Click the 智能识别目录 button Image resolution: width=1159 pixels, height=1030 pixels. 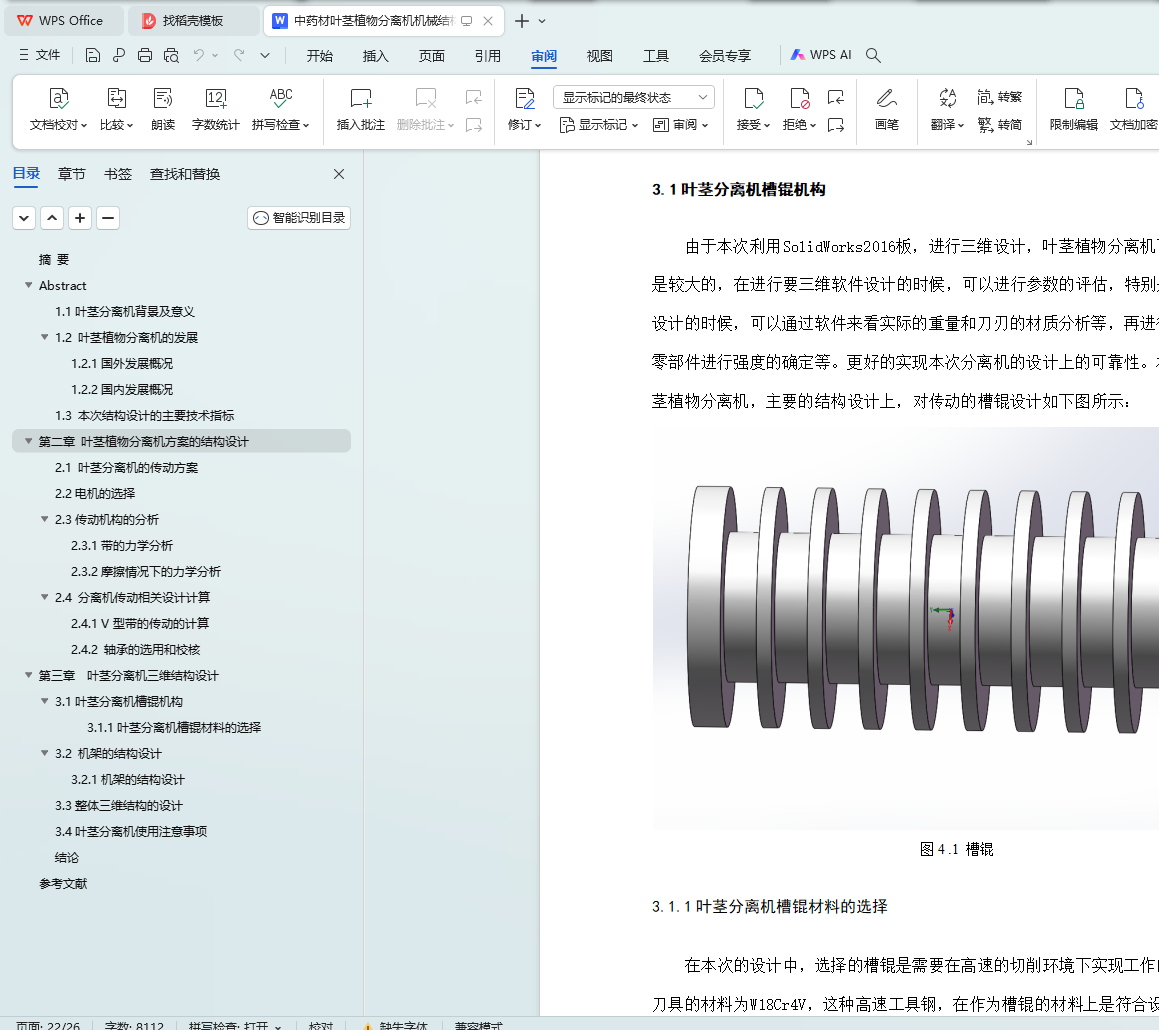[x=299, y=217]
